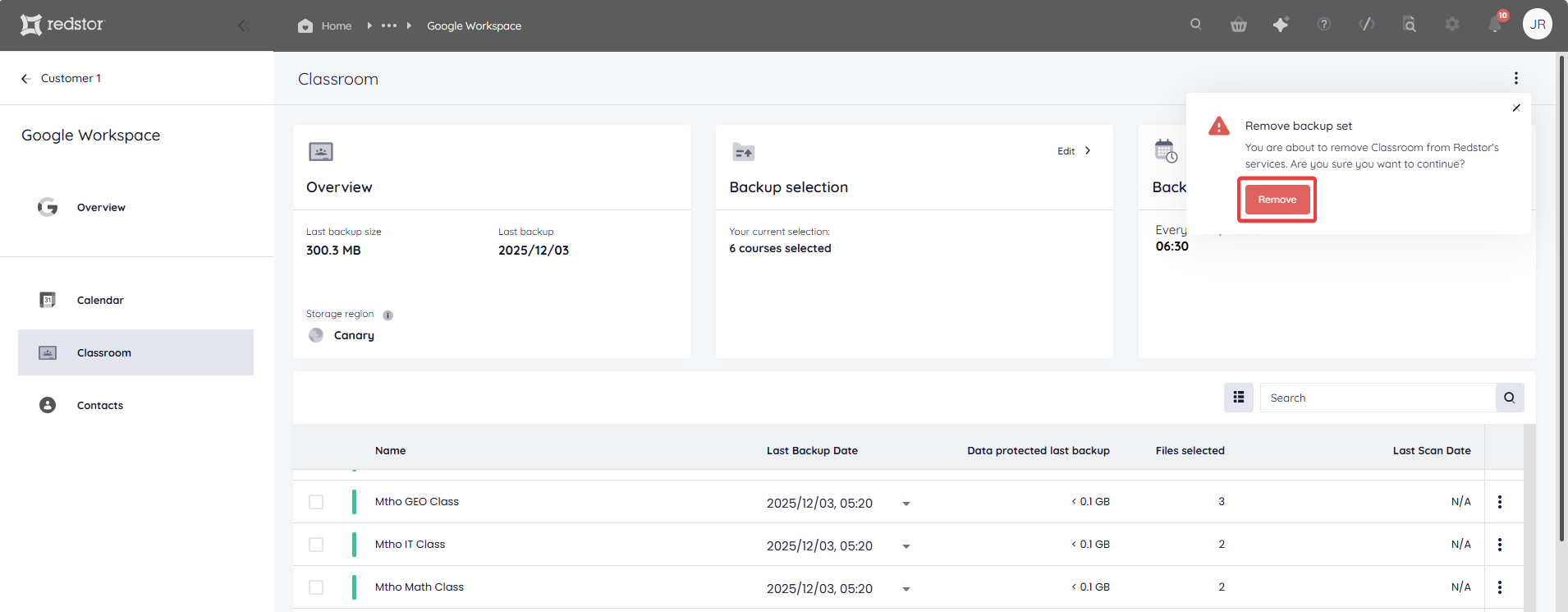Image resolution: width=1568 pixels, height=612 pixels.
Task: Click the Overview card classroom icon
Action: (x=321, y=151)
